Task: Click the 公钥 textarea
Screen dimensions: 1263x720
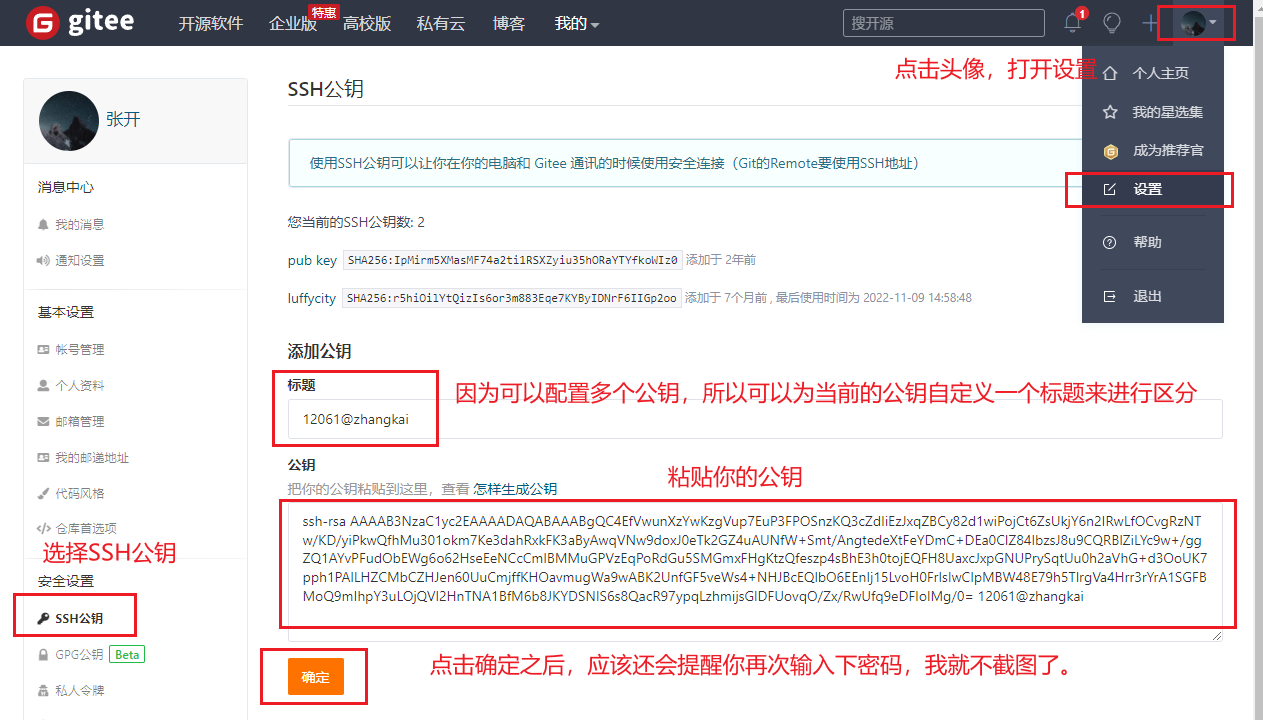Action: (x=755, y=572)
